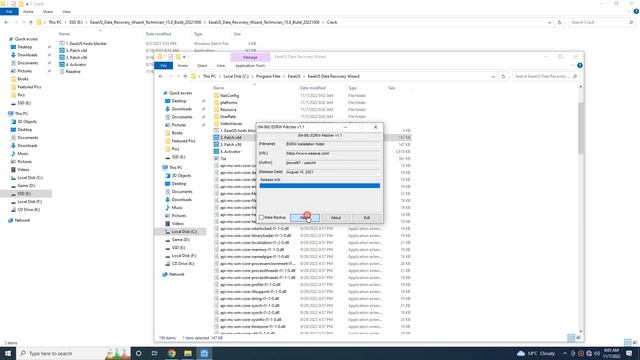Open Google Chrome from the taskbar

(171, 353)
